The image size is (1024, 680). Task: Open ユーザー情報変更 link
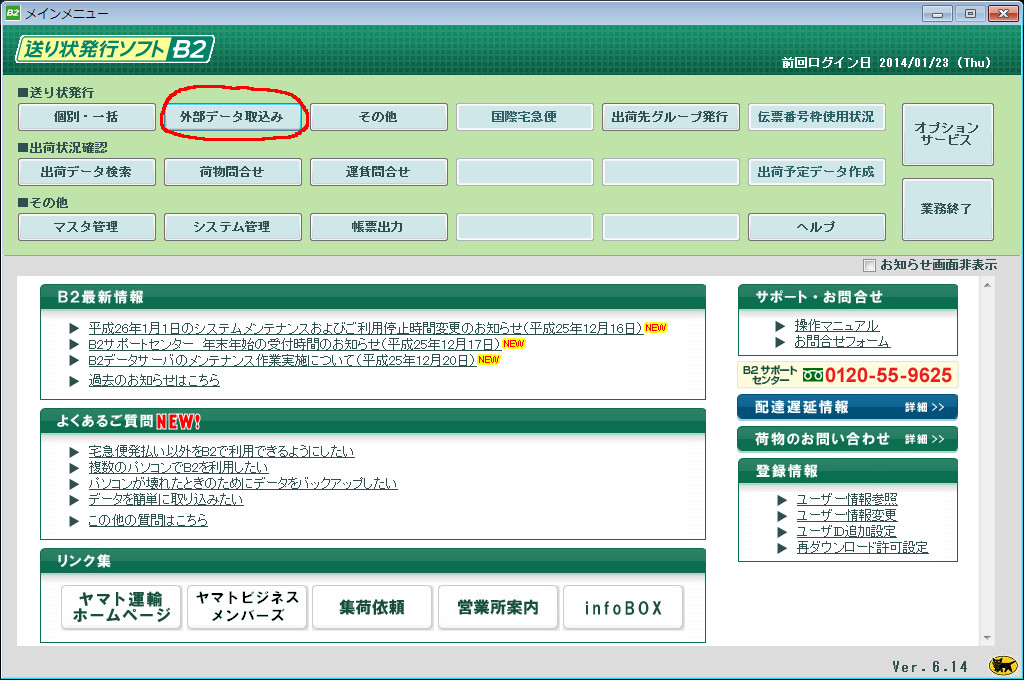[x=847, y=515]
